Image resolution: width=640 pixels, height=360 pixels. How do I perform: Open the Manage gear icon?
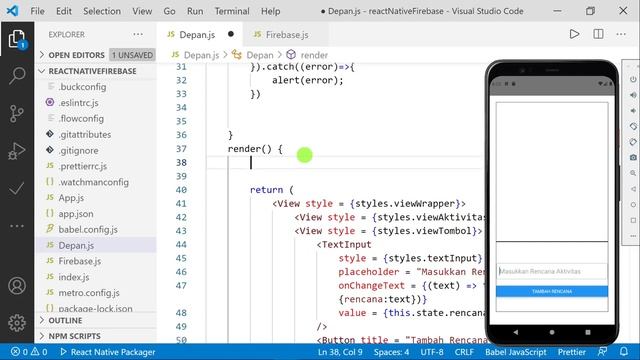click(17, 323)
